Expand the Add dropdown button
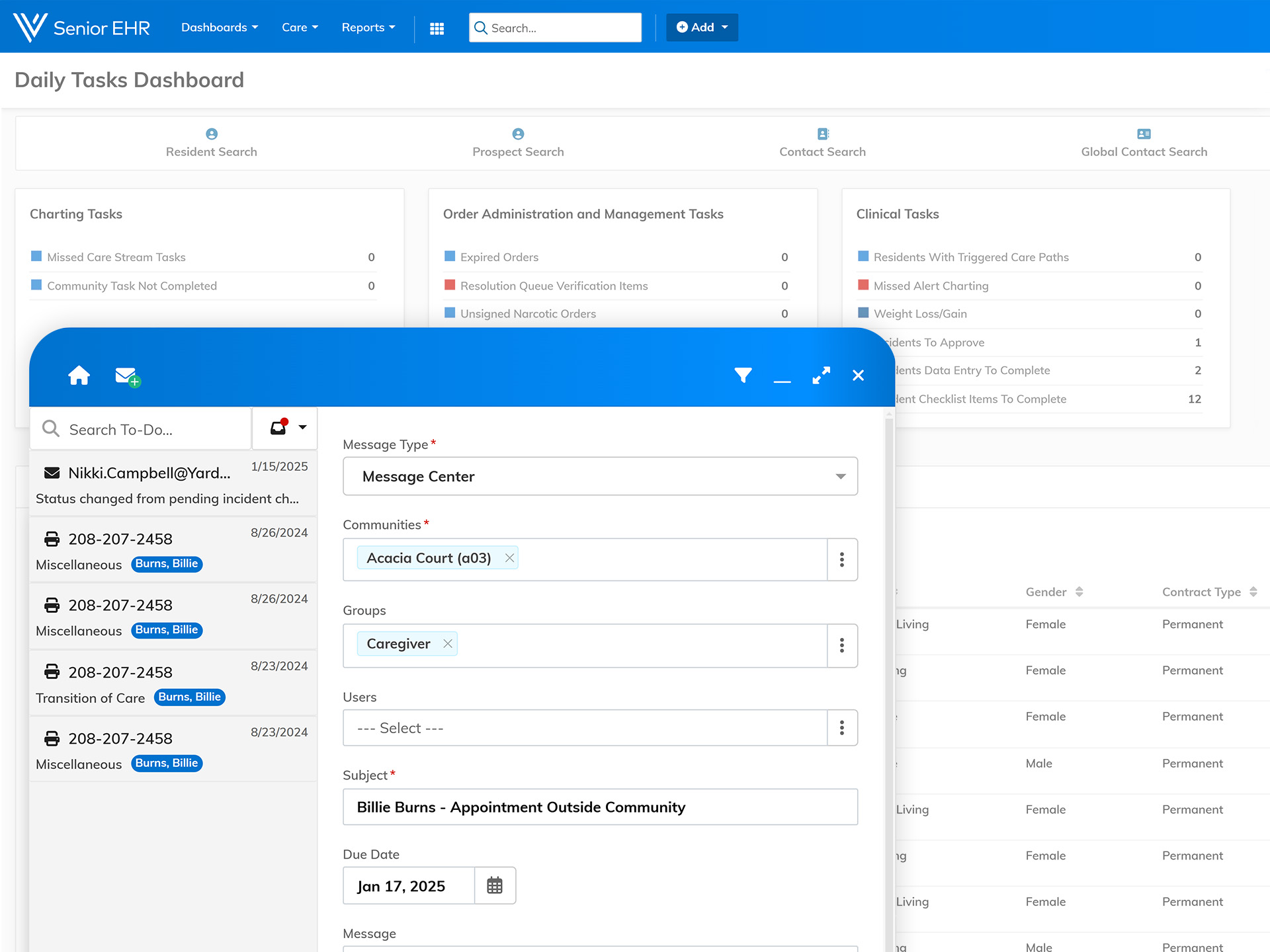This screenshot has width=1270, height=952. pos(702,28)
